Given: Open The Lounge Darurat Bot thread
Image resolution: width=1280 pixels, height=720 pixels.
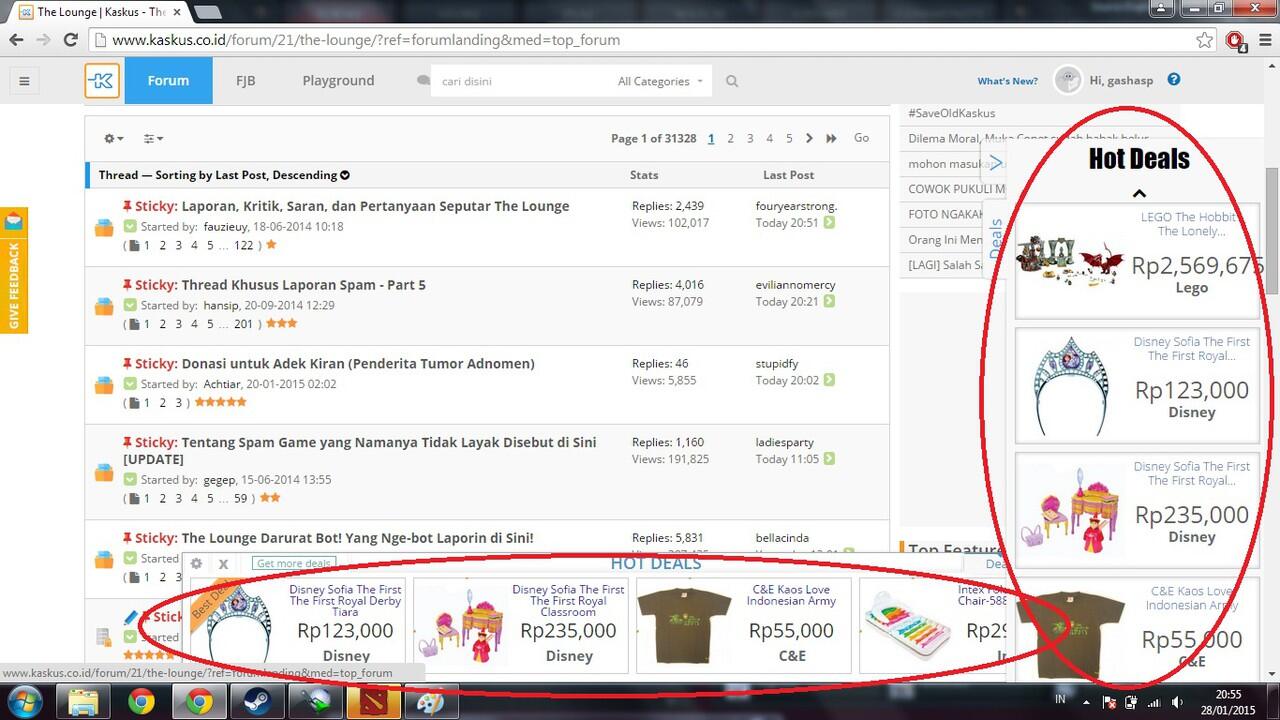Looking at the screenshot, I should pos(357,538).
